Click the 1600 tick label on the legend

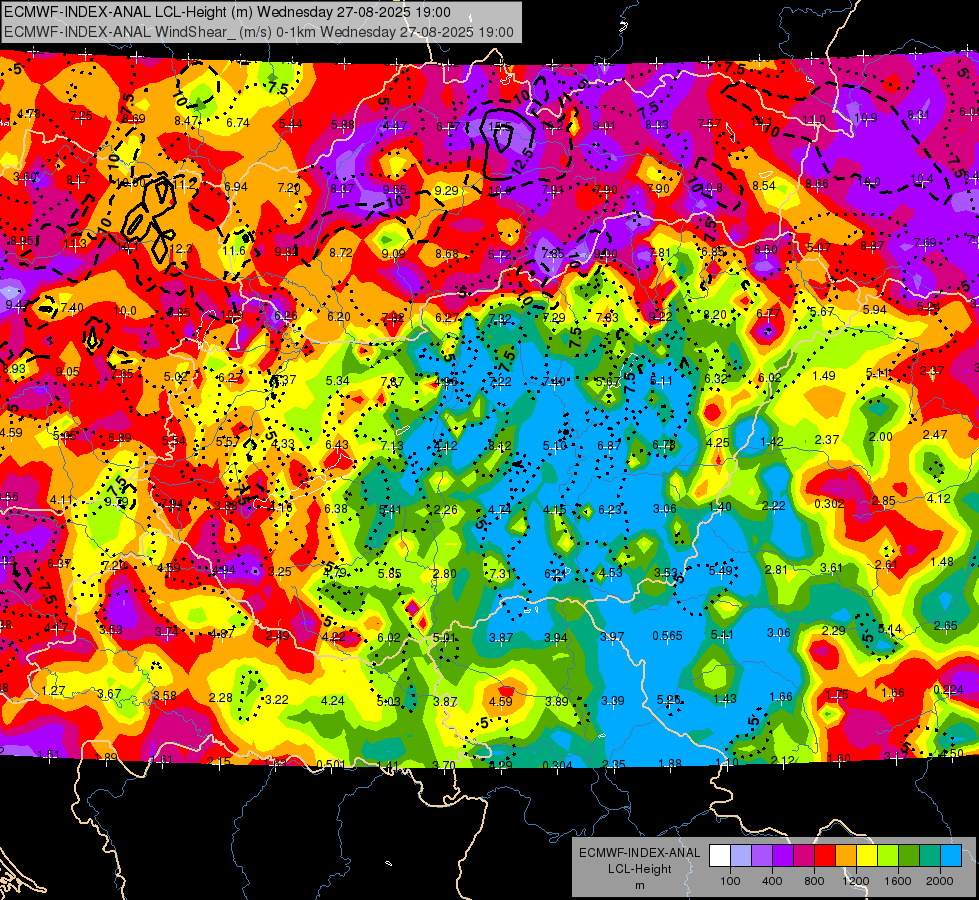tap(898, 881)
